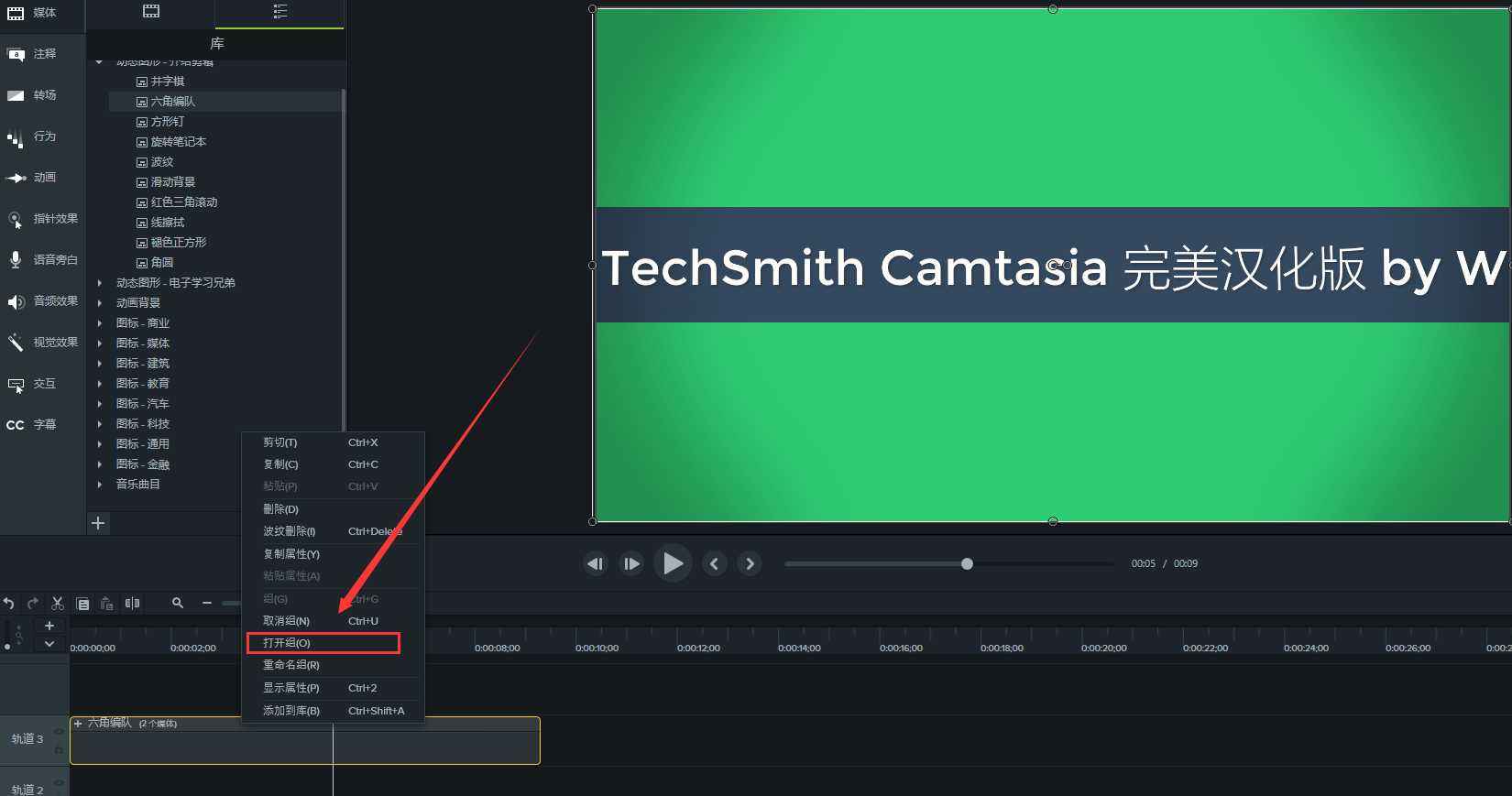Switch to media bin thumbnail tab
The height and width of the screenshot is (796, 1512).
(151, 12)
